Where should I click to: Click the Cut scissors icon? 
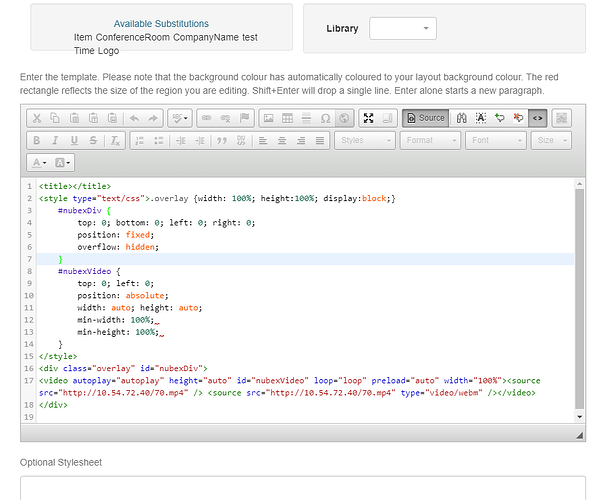point(37,118)
